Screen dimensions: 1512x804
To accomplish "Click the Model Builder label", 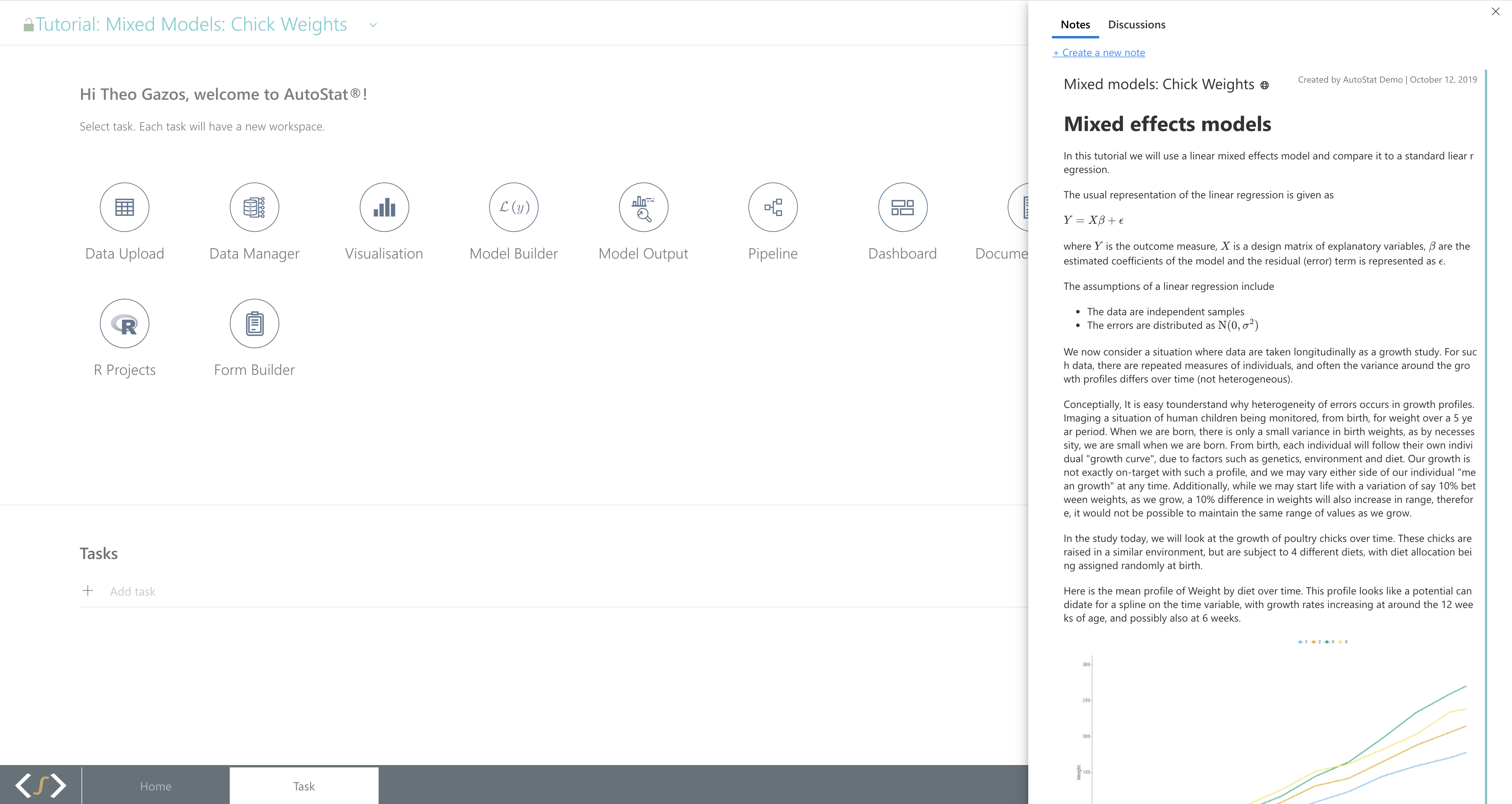I will click(x=514, y=254).
